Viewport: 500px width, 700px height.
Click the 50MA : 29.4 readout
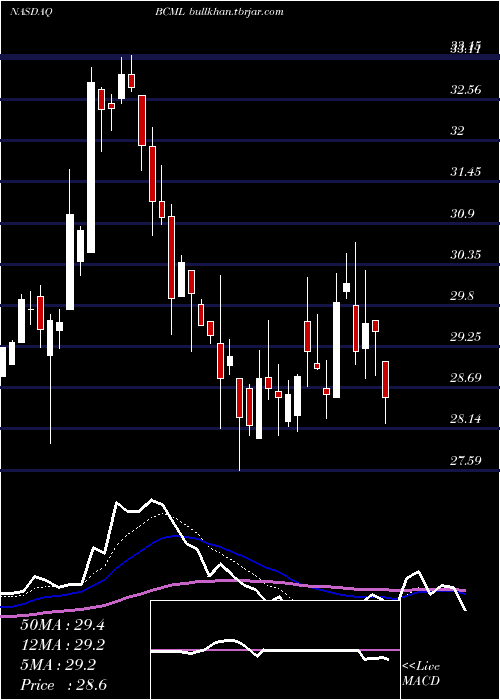[x=62, y=625]
